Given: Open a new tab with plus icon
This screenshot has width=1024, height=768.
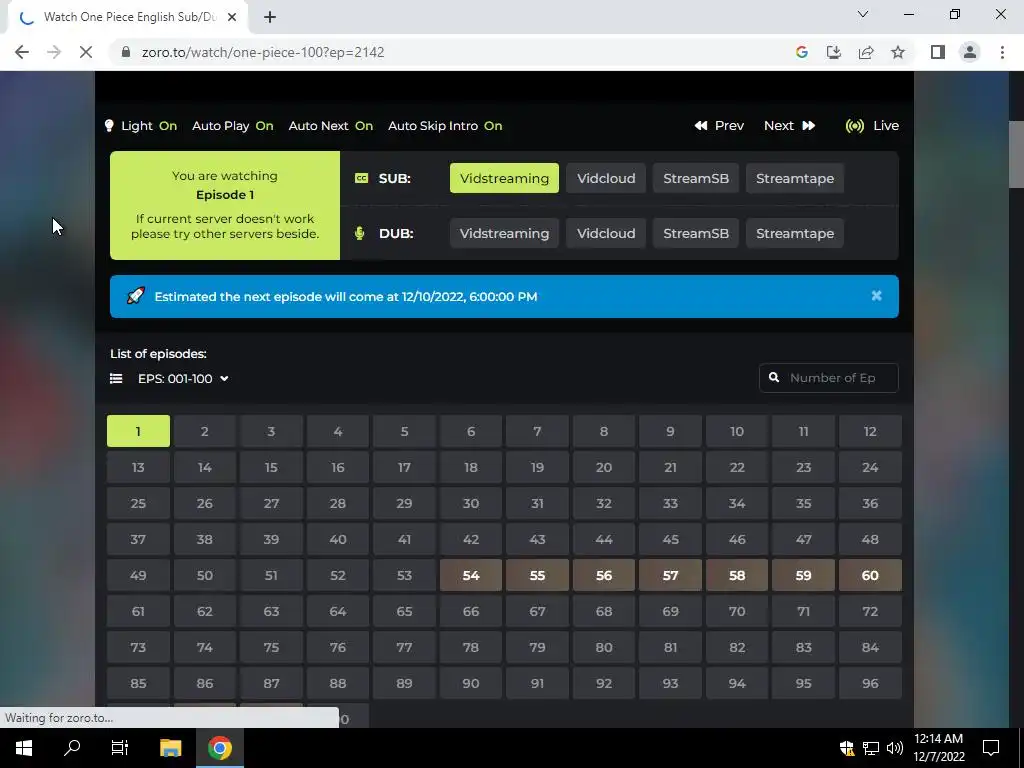Looking at the screenshot, I should click(270, 18).
